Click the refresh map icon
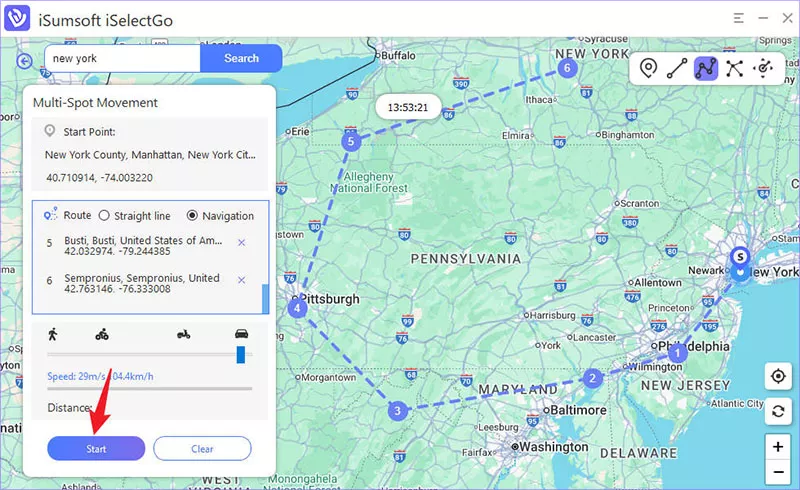Image resolution: width=800 pixels, height=490 pixels. [777, 411]
